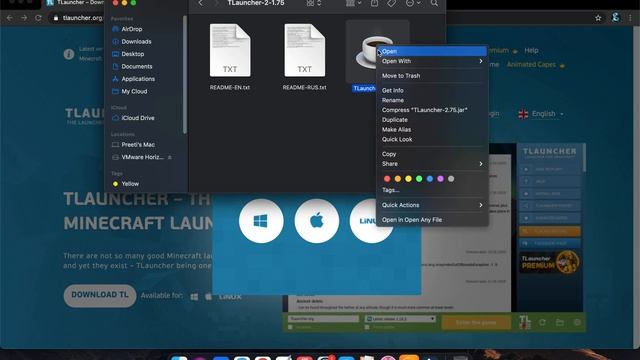The width and height of the screenshot is (640, 360).
Task: Apply the red tag color
Action: click(x=387, y=179)
